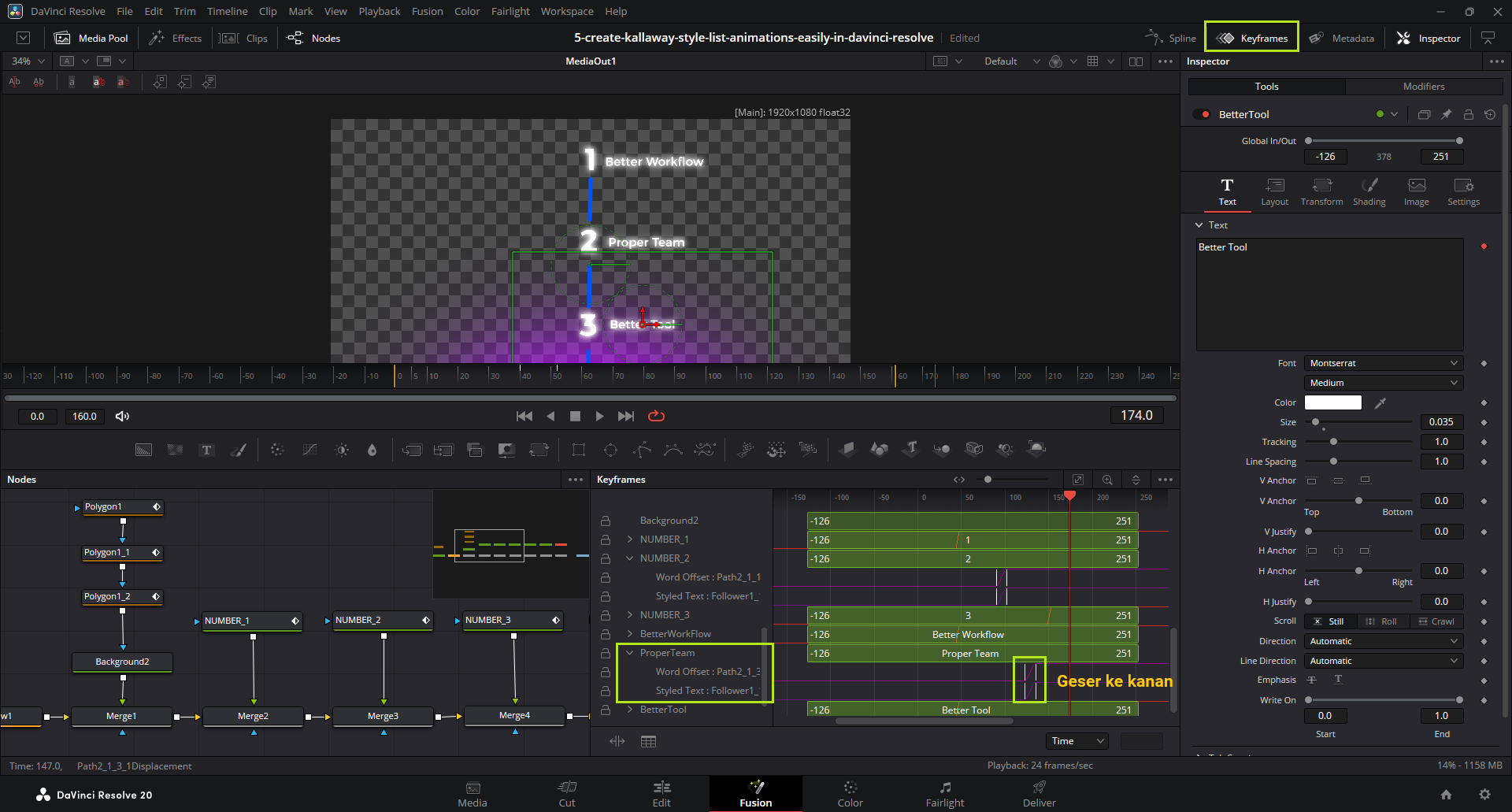Viewport: 1512px width, 812px height.
Task: Open the Media Pool panel
Action: [91, 38]
